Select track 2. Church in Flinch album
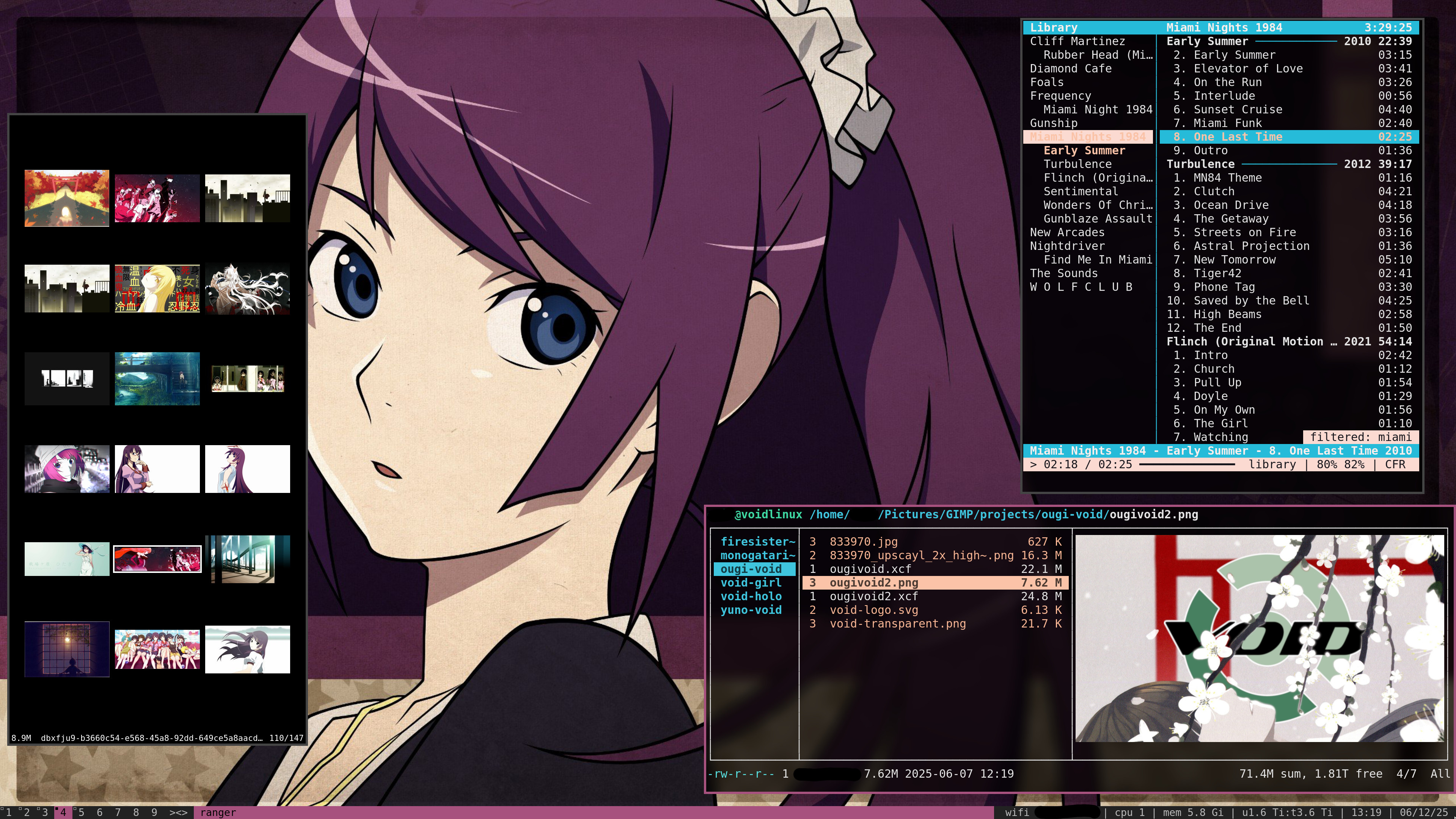The image size is (1456, 819). click(1289, 369)
